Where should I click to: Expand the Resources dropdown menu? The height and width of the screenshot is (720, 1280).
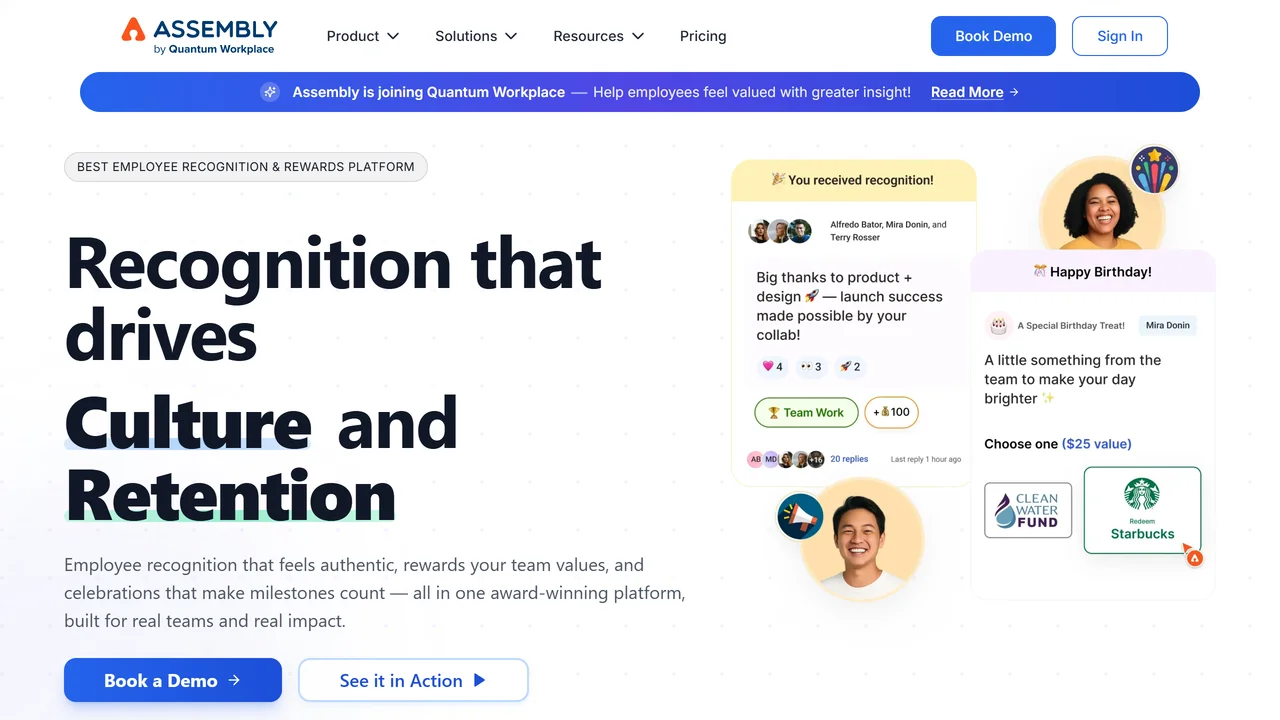point(599,36)
